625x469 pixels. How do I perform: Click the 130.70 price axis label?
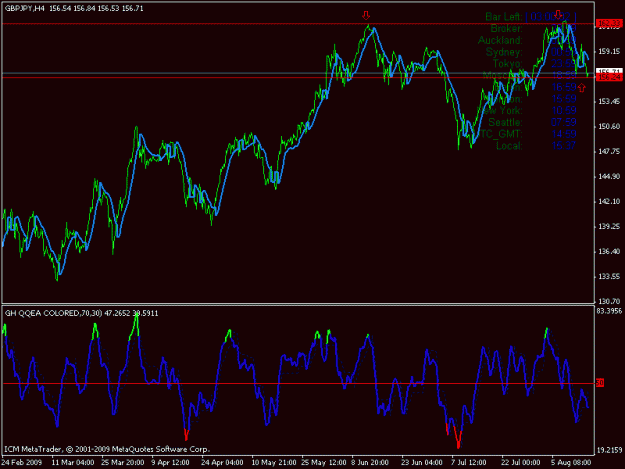click(x=609, y=301)
